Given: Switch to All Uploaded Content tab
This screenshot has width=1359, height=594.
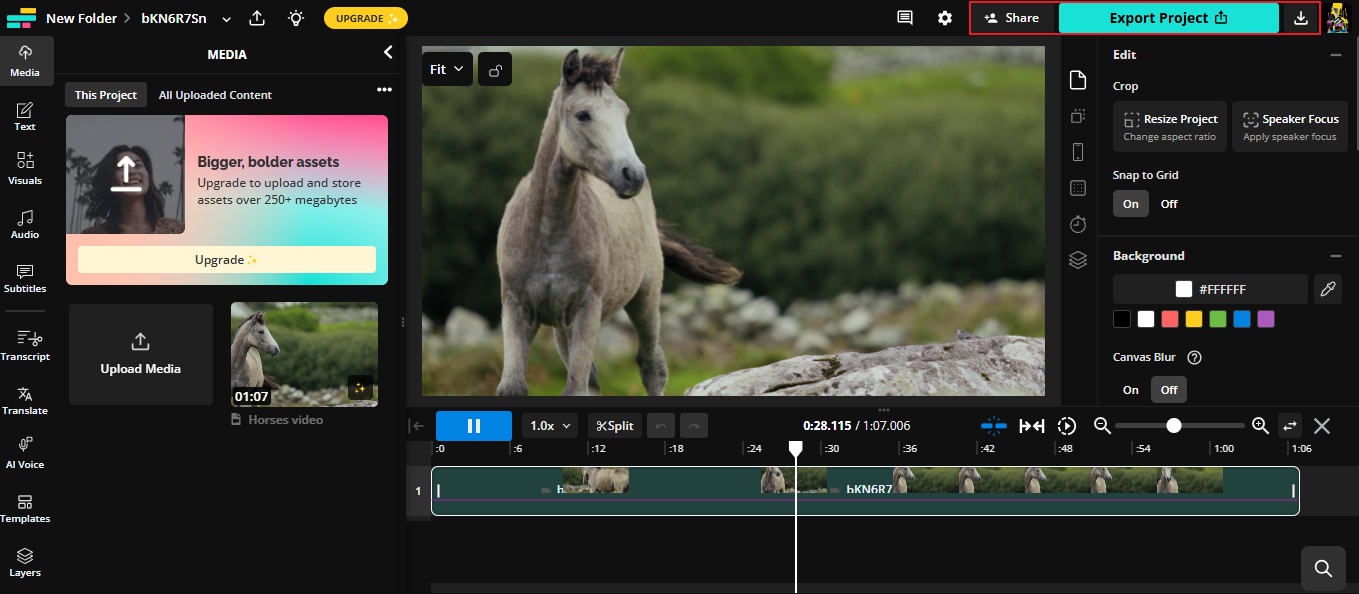Looking at the screenshot, I should click(x=215, y=95).
